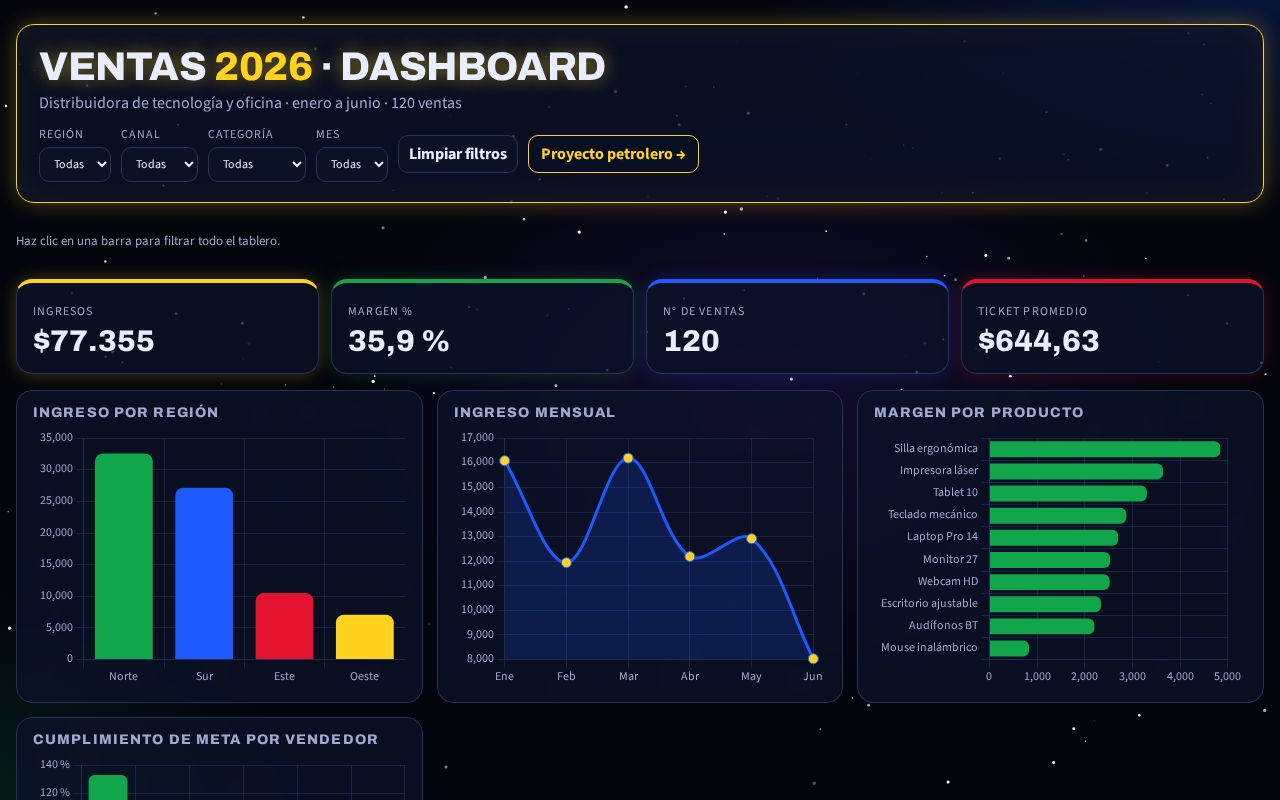Click the 'Haz clic en una barra' hint text

click(x=148, y=241)
